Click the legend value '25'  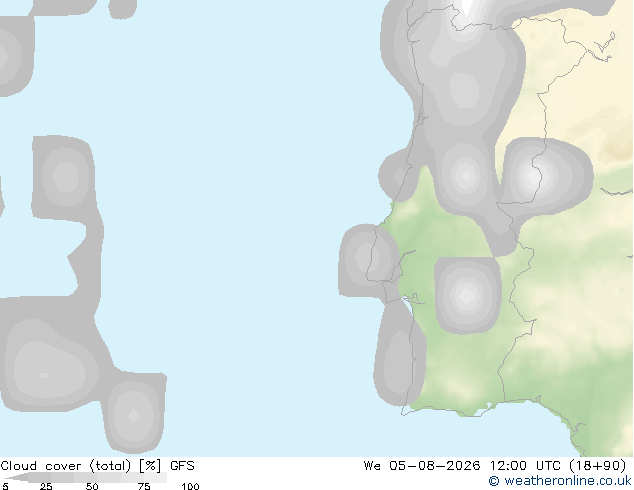pyautogui.click(x=46, y=486)
